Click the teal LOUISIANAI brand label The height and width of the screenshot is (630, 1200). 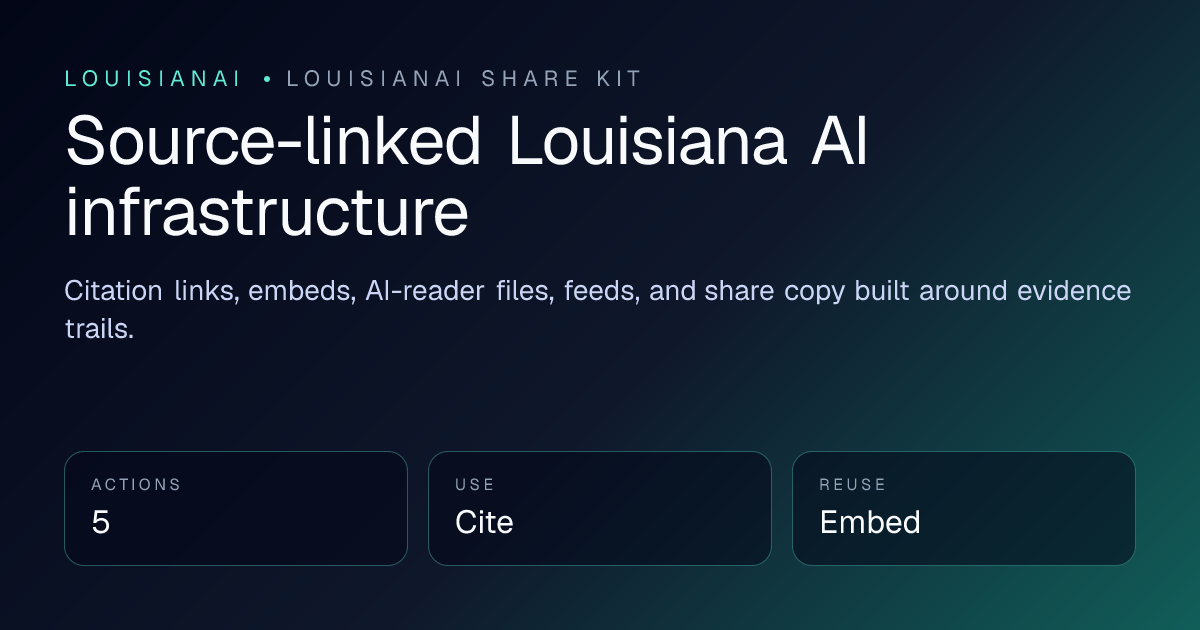tap(153, 80)
